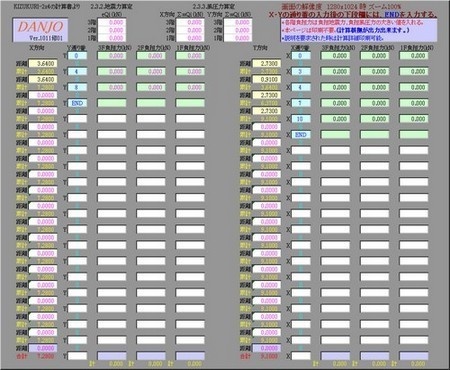Click 2F負担力 cell in X通り番 7 row
Screen dimensions: 450x370
tap(375, 103)
